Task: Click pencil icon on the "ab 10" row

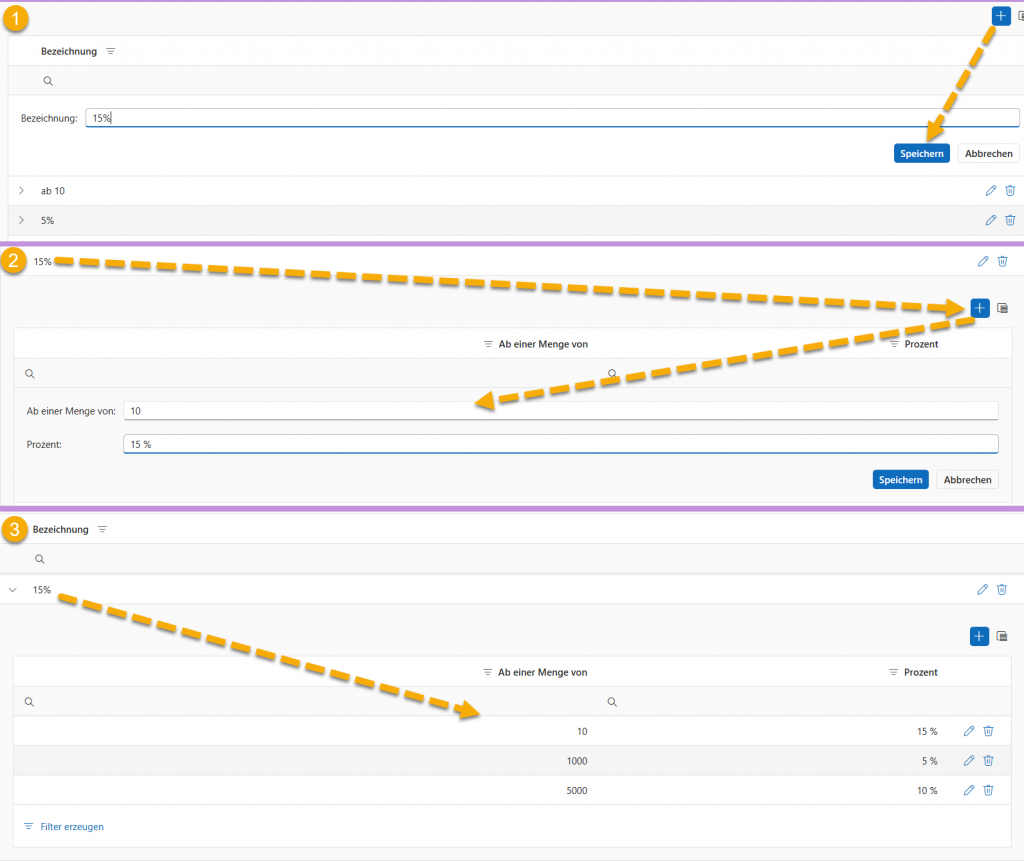Action: tap(991, 191)
